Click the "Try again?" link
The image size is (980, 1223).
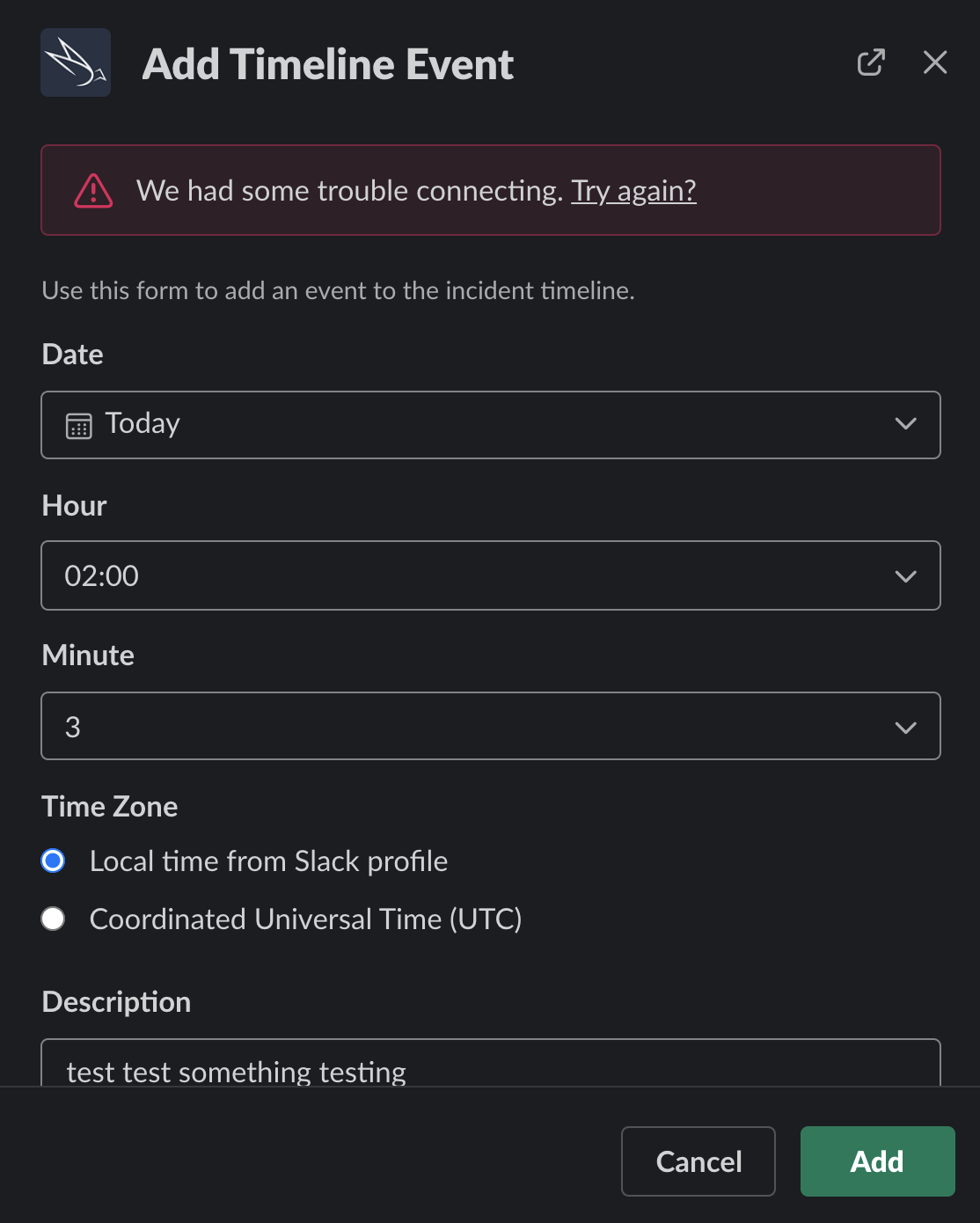[x=633, y=191]
